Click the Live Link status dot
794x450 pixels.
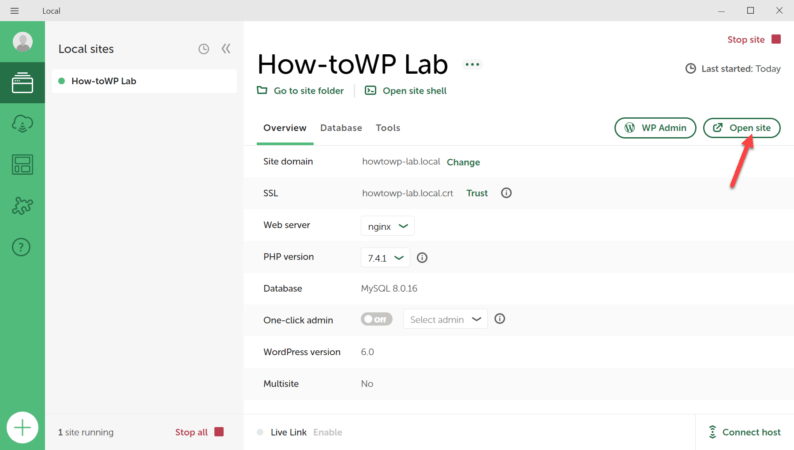[x=260, y=432]
